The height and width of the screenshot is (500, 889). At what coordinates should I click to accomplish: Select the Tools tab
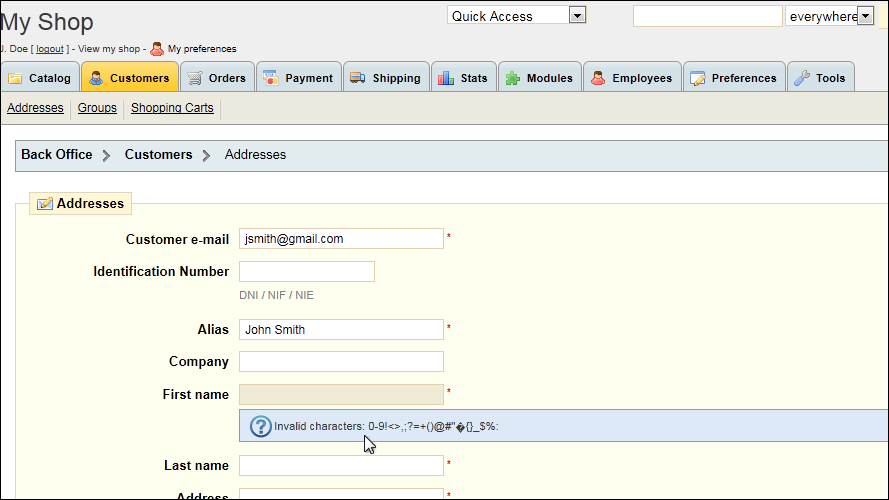tap(821, 77)
